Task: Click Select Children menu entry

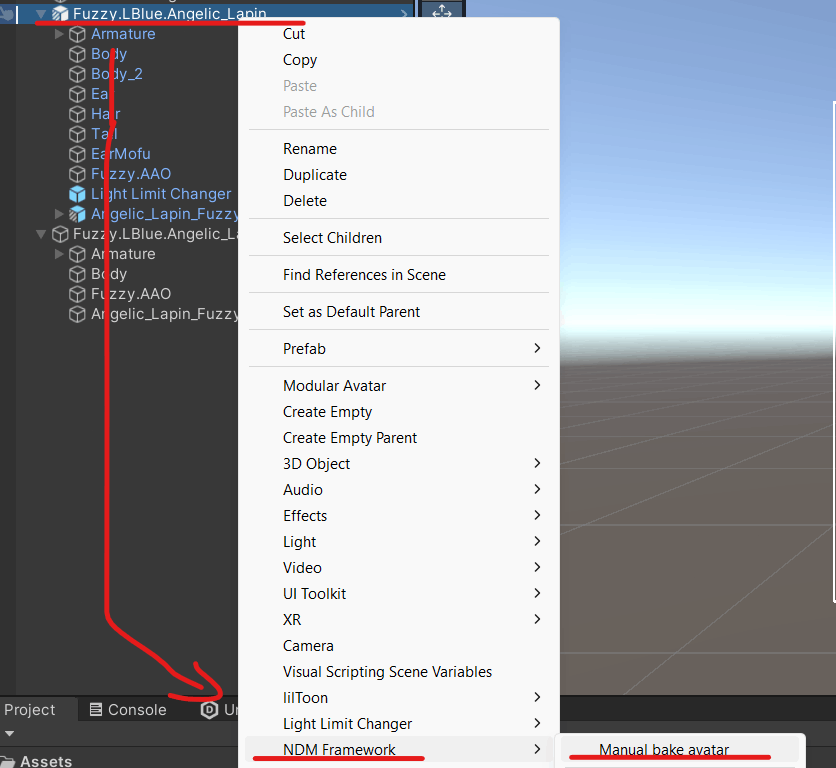Action: tap(399, 238)
